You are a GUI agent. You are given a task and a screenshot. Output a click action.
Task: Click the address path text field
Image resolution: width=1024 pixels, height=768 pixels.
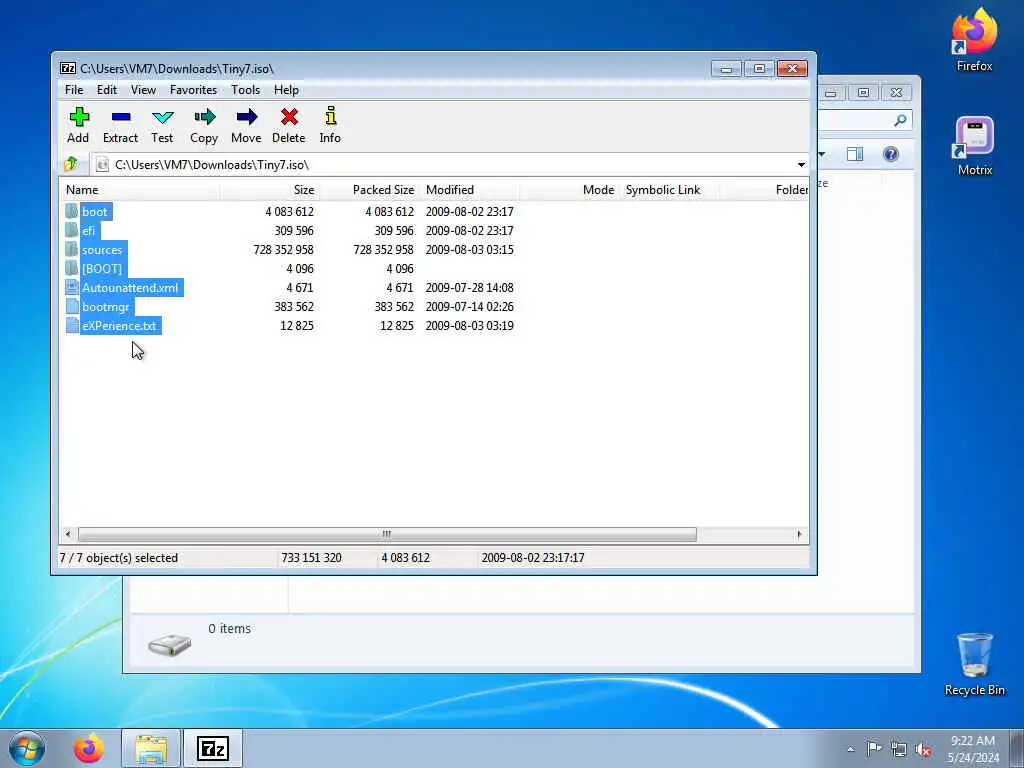click(x=444, y=165)
